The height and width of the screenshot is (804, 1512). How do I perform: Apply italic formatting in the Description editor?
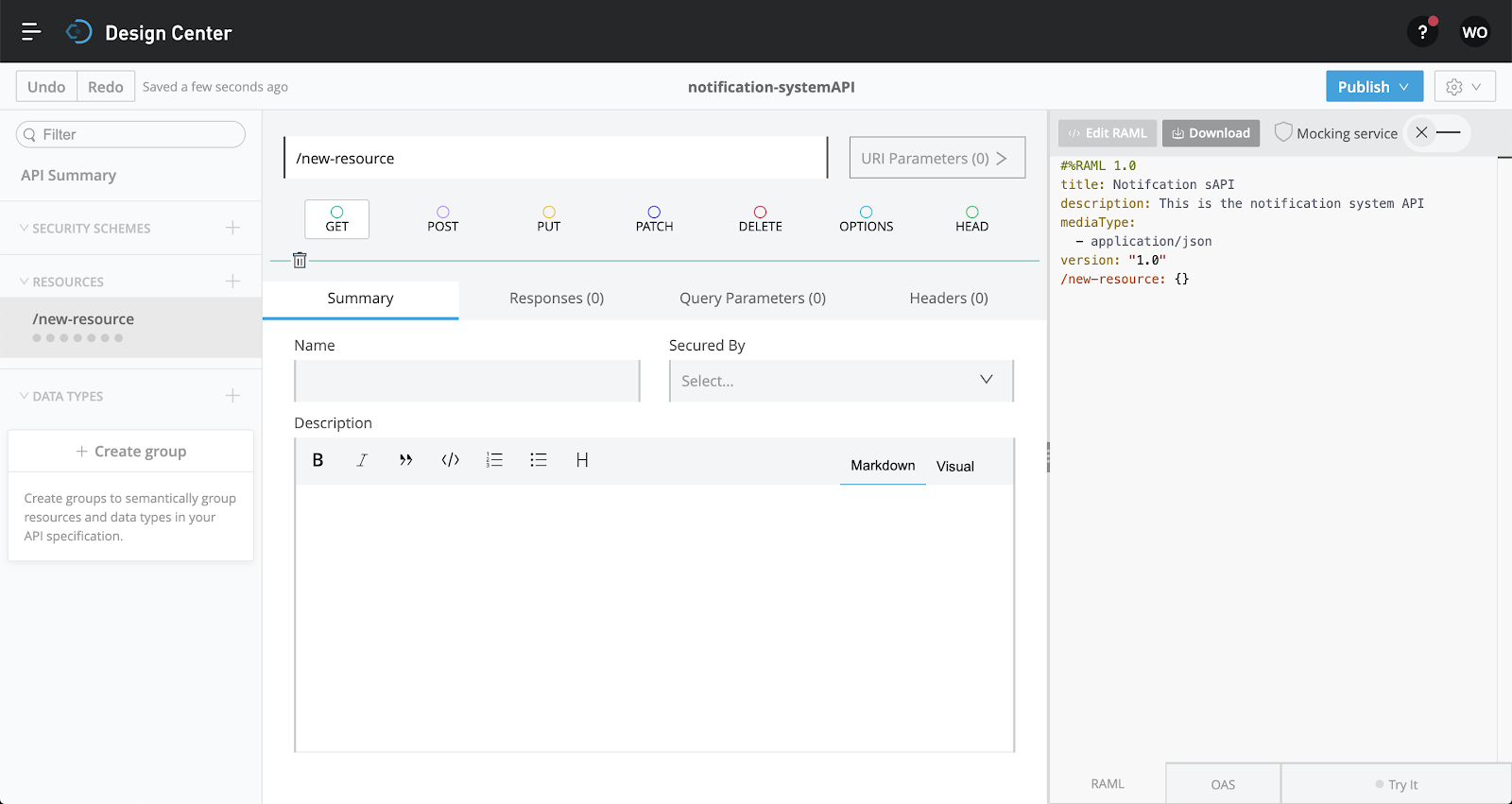coord(362,460)
